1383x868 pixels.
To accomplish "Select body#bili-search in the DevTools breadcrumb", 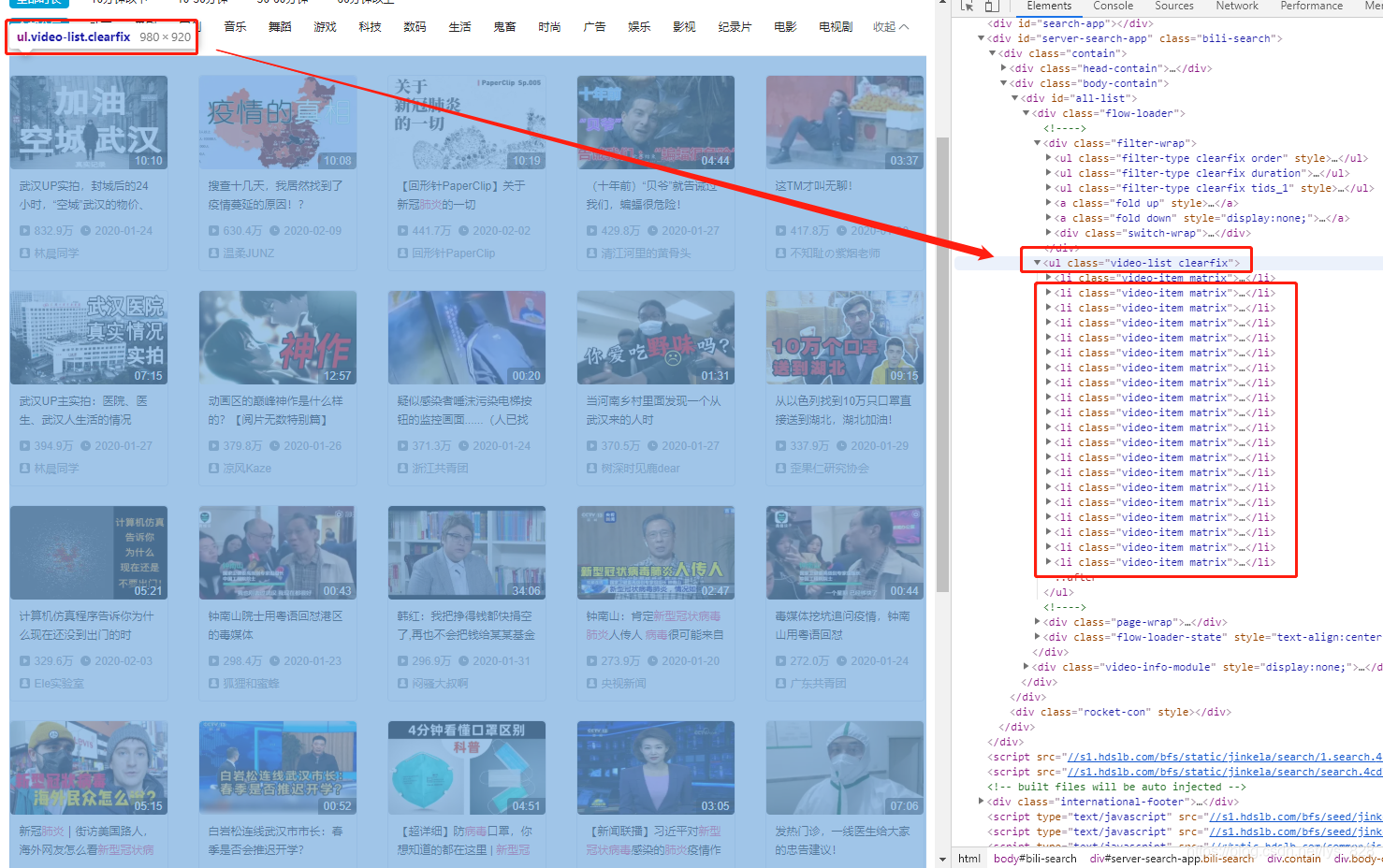I will click(x=1035, y=859).
